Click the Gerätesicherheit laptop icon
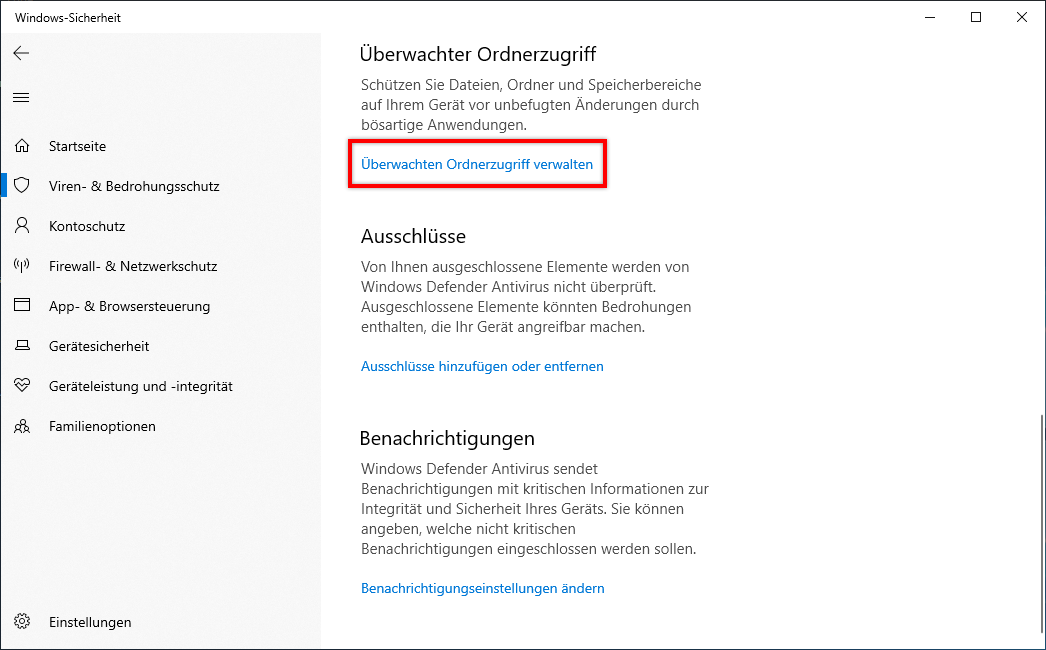Image resolution: width=1046 pixels, height=650 pixels. tap(22, 346)
